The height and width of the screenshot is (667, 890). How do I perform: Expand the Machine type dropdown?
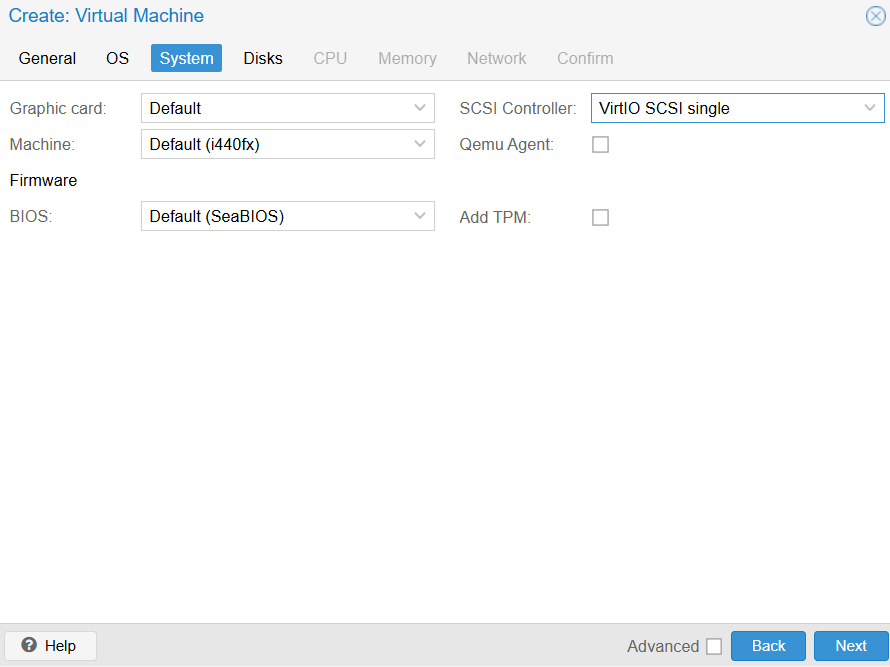(419, 144)
